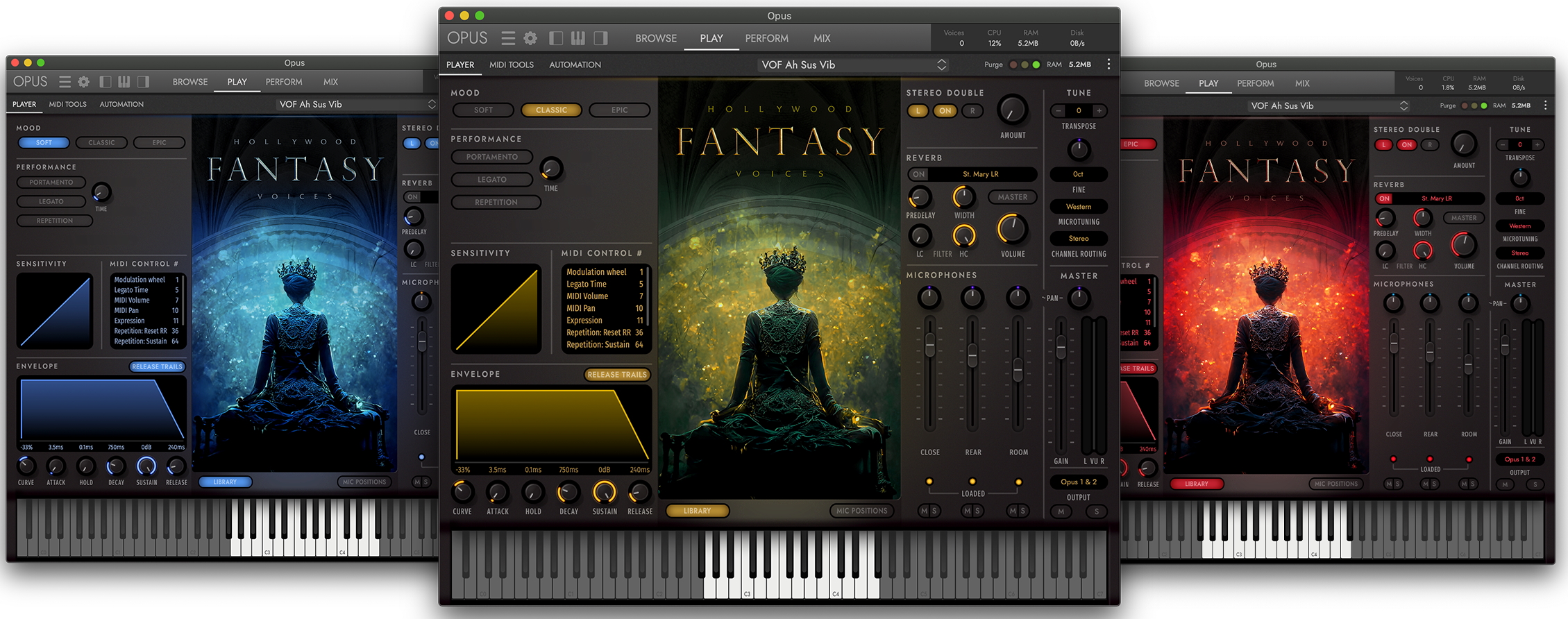Mute the master output in gold-themed window

[1061, 511]
